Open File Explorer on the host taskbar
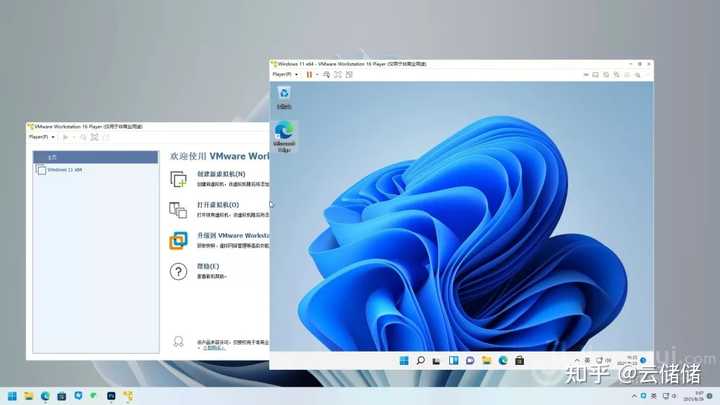 click(x=29, y=396)
